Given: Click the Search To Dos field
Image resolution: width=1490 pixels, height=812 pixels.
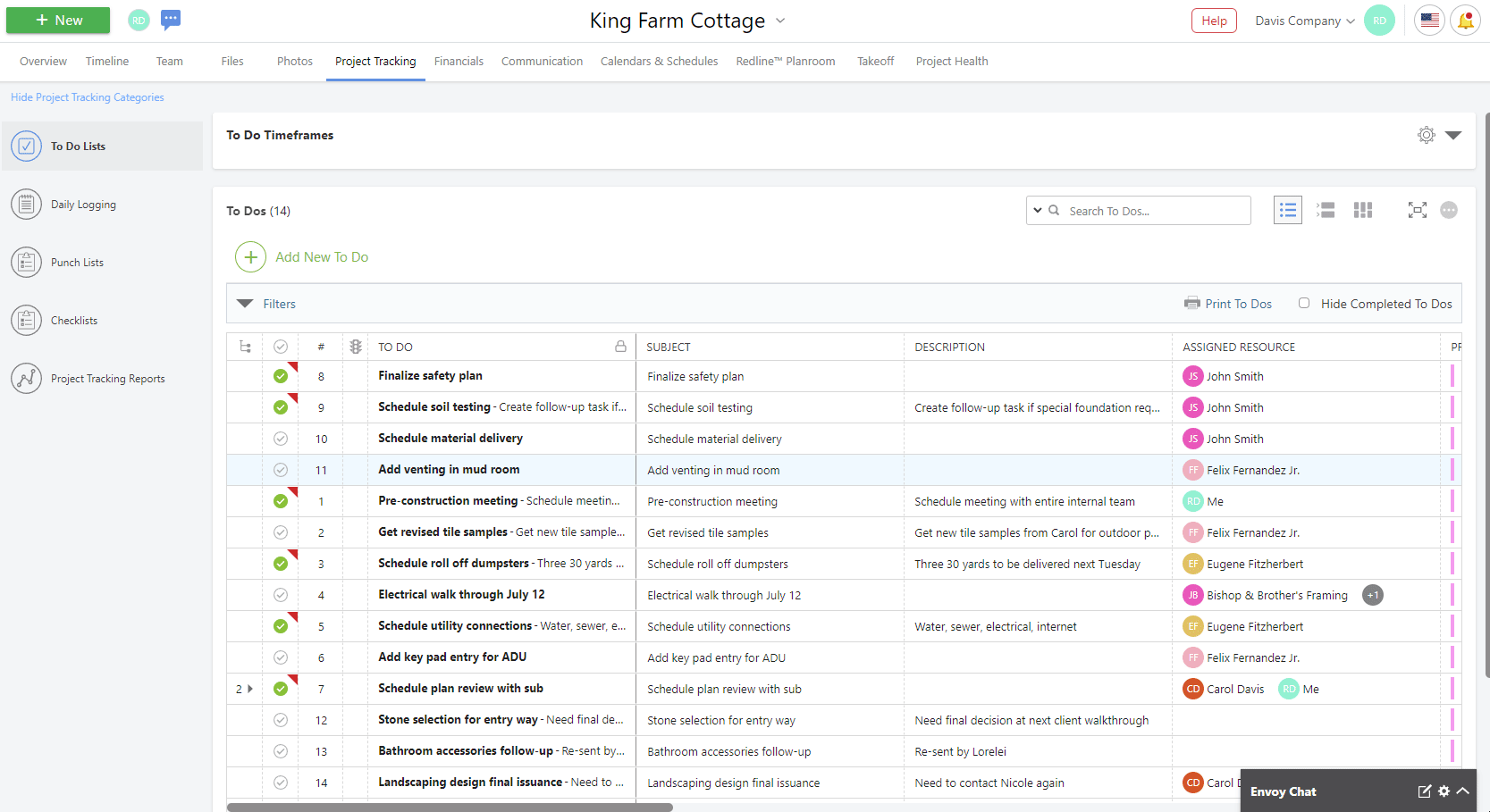Looking at the screenshot, I should point(1153,211).
